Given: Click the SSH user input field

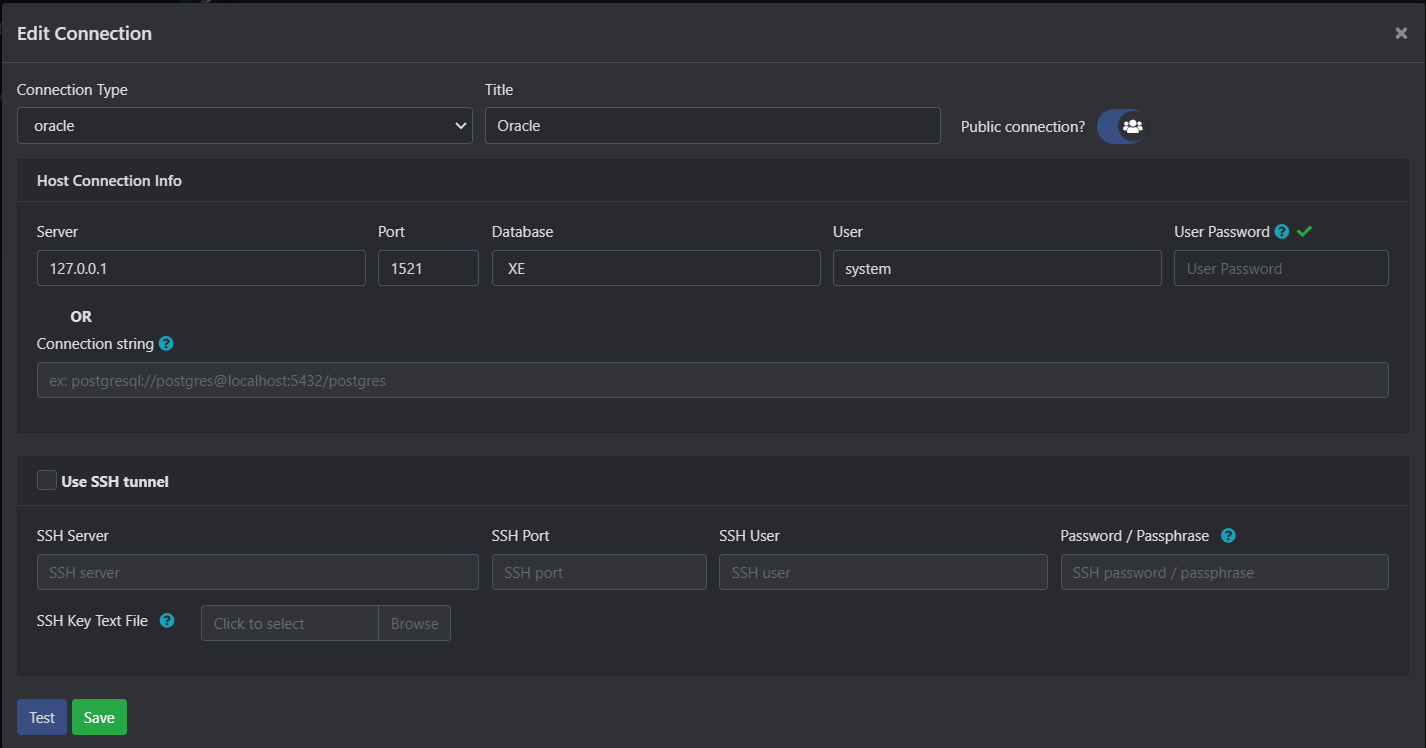Looking at the screenshot, I should click(883, 572).
